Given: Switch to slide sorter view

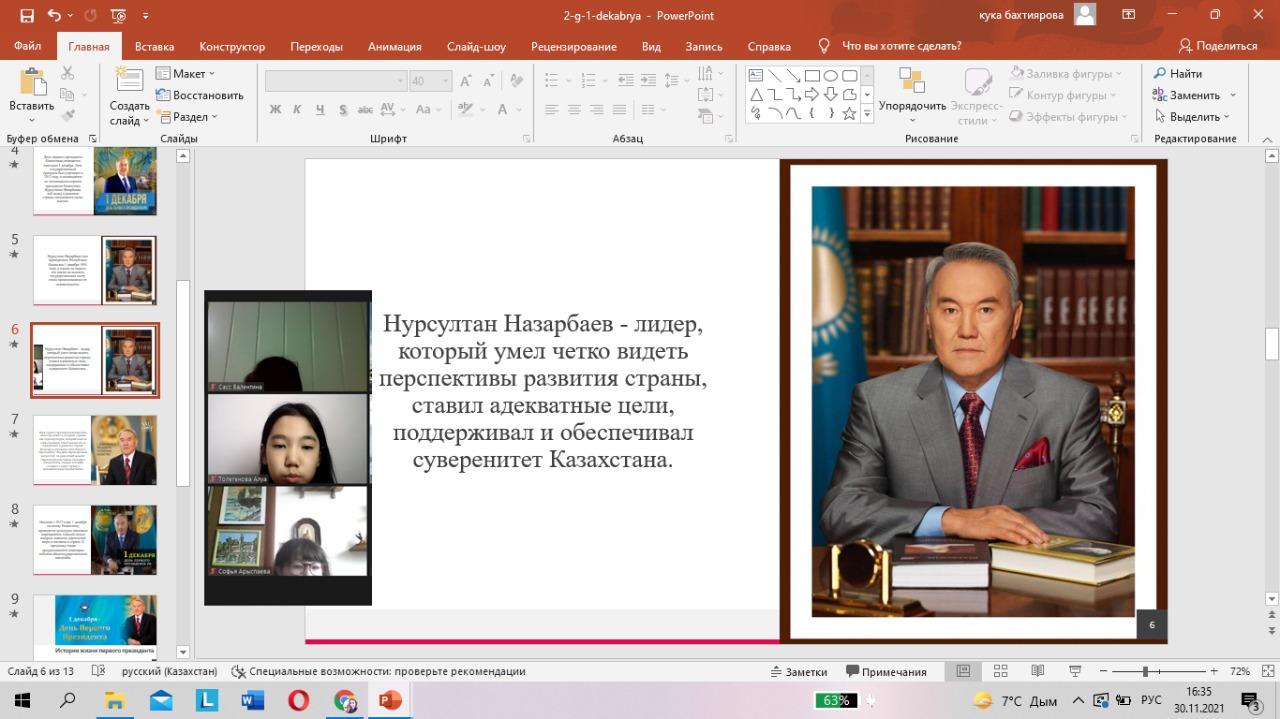Looking at the screenshot, I should pos(1001,672).
